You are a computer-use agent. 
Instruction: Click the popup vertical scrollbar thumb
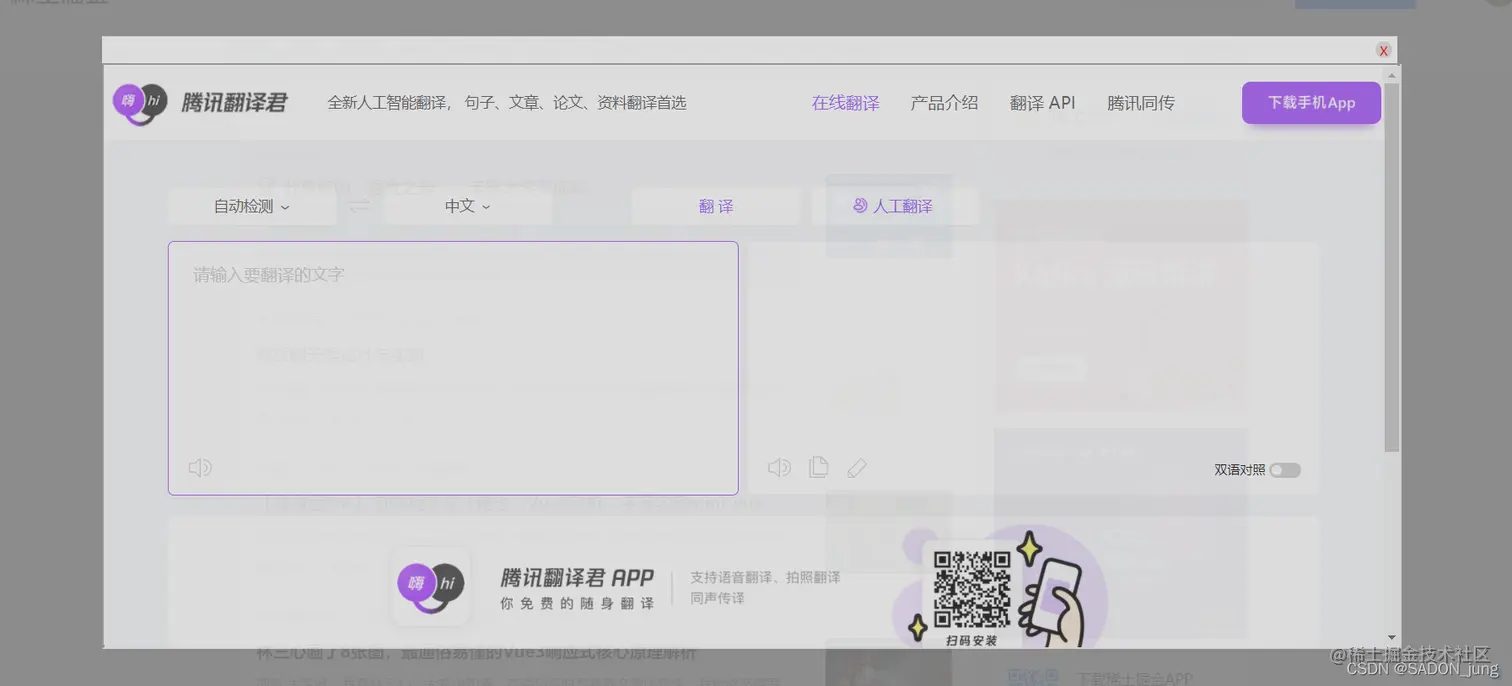tap(1392, 267)
